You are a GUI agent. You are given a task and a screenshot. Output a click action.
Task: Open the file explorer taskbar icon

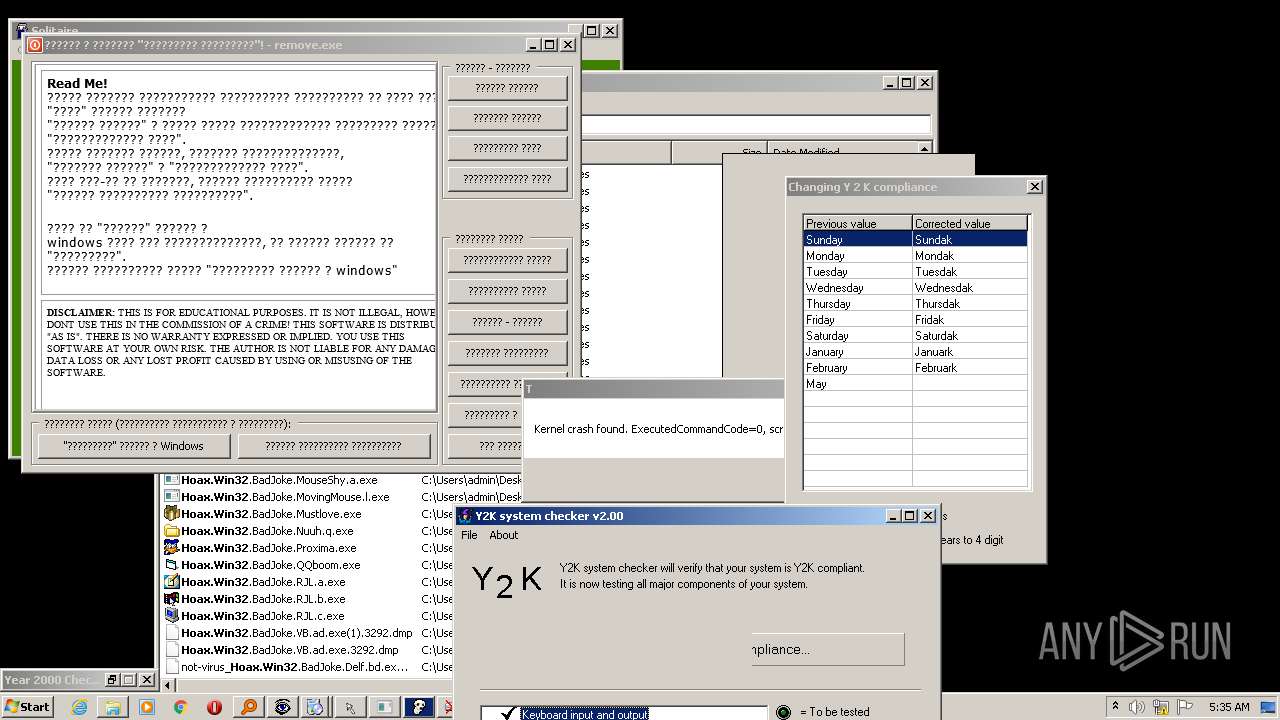coord(113,707)
